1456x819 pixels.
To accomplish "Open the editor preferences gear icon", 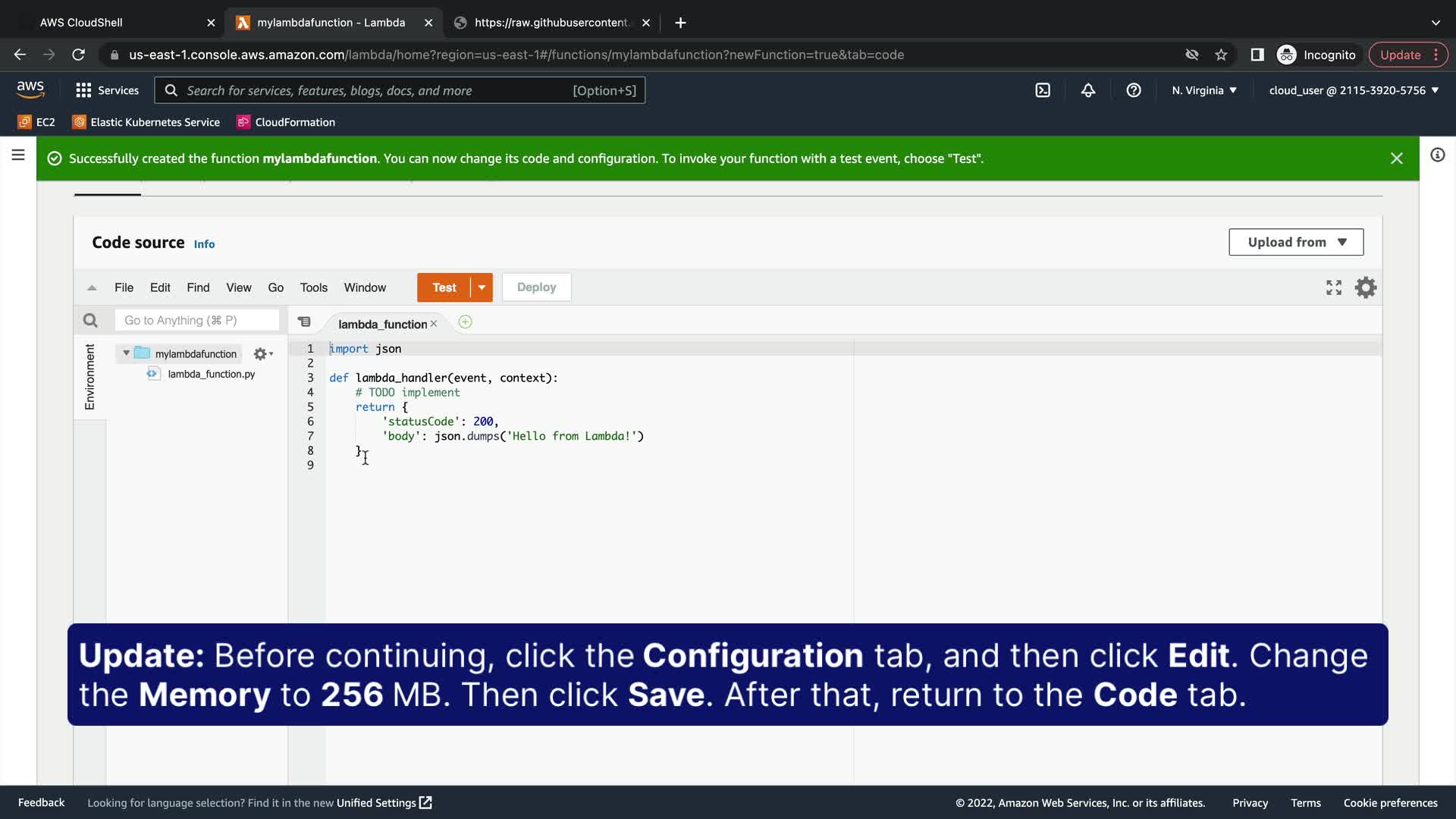I will [x=1365, y=287].
